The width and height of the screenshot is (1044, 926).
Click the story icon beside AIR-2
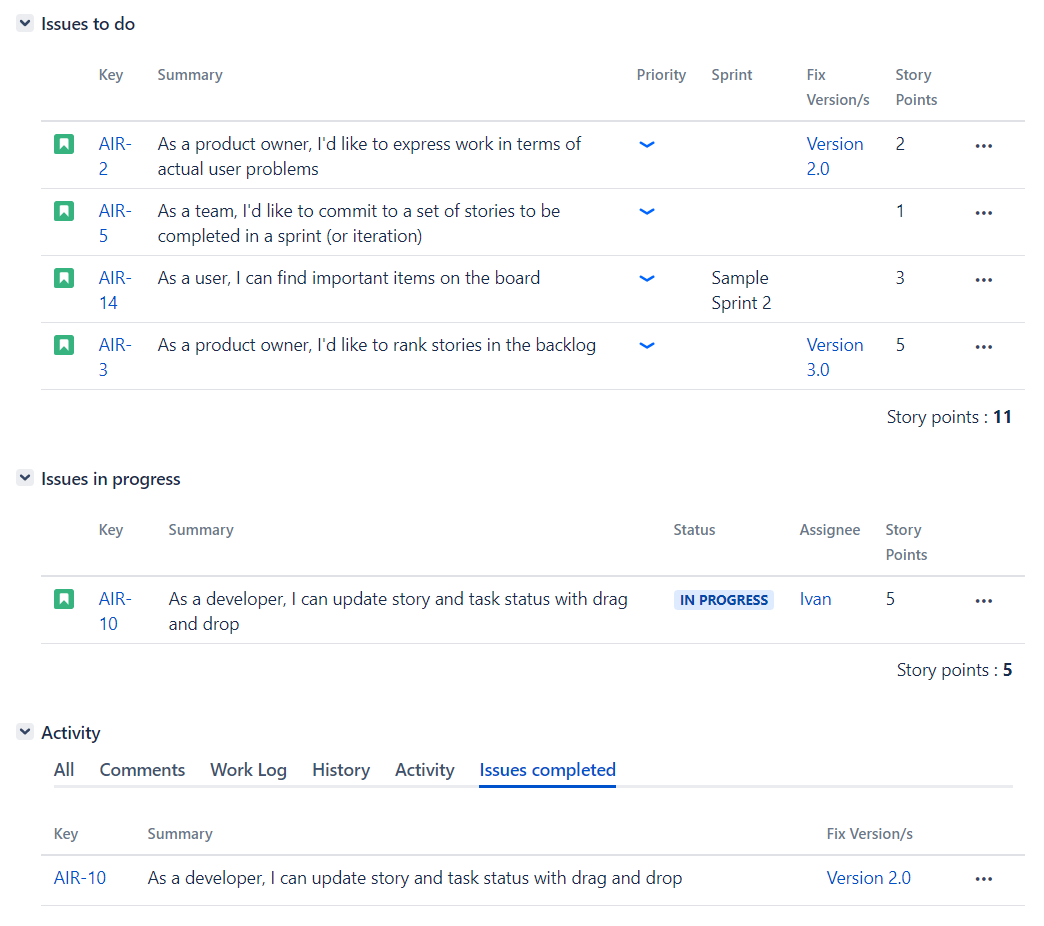(64, 145)
